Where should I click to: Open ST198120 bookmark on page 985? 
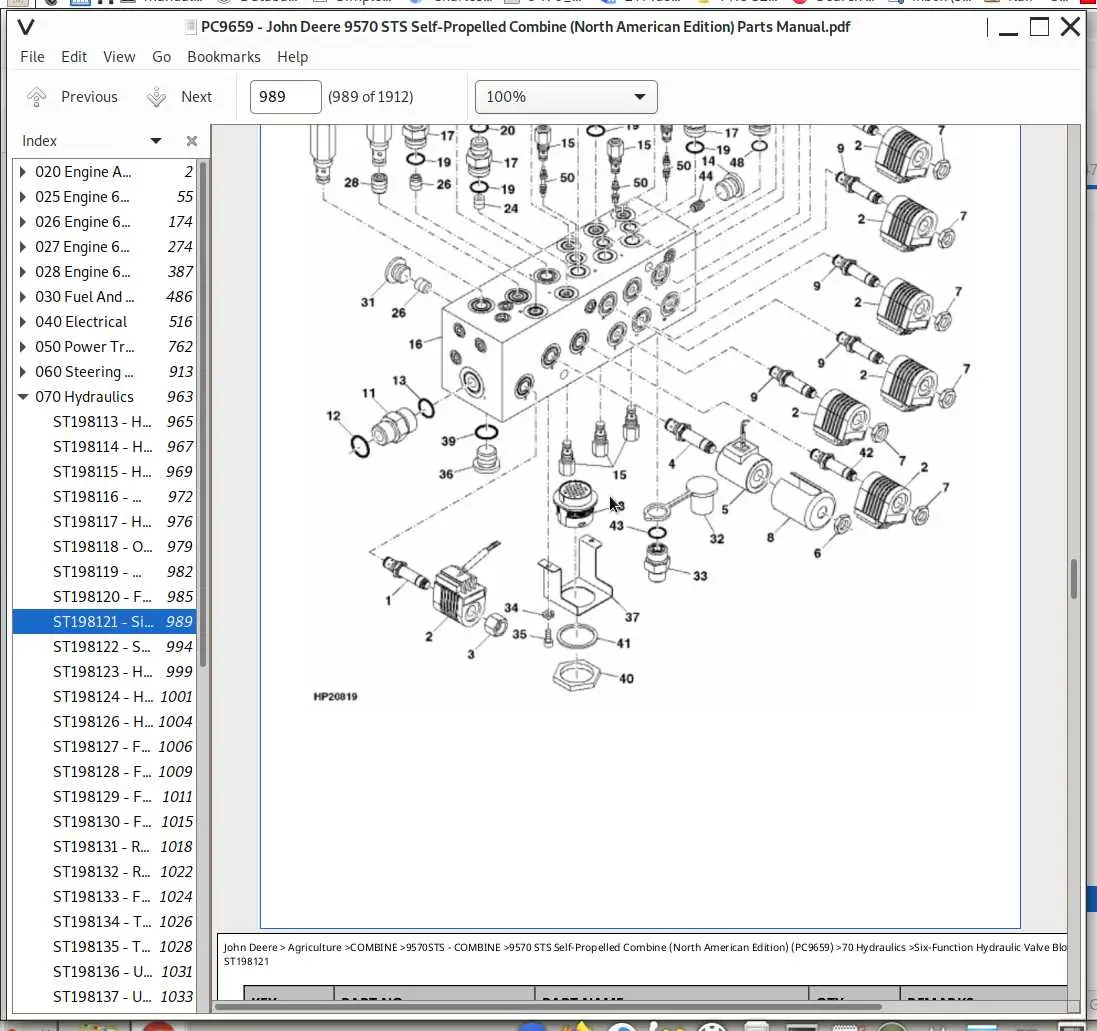[104, 597]
